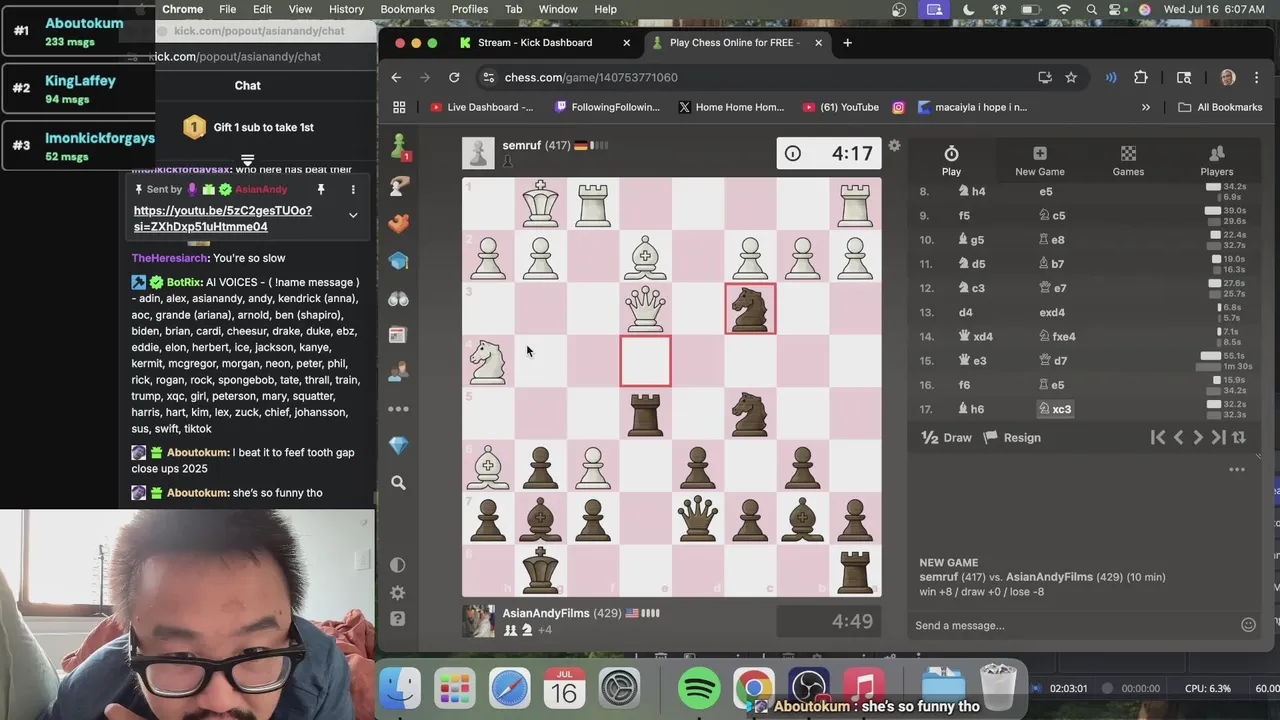
Task: Switch to the New Game tab
Action: tap(1040, 160)
